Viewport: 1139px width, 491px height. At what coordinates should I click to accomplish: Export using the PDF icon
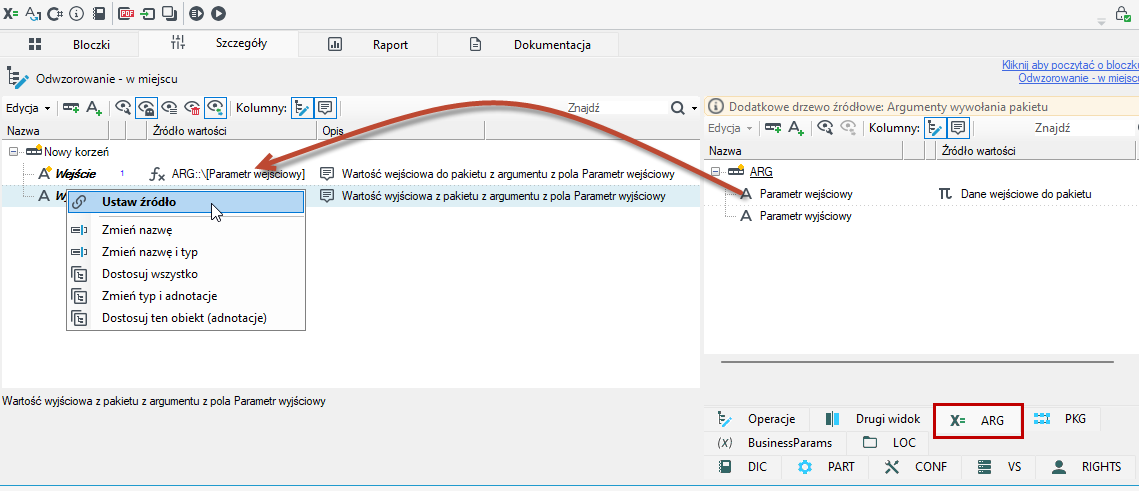[126, 13]
